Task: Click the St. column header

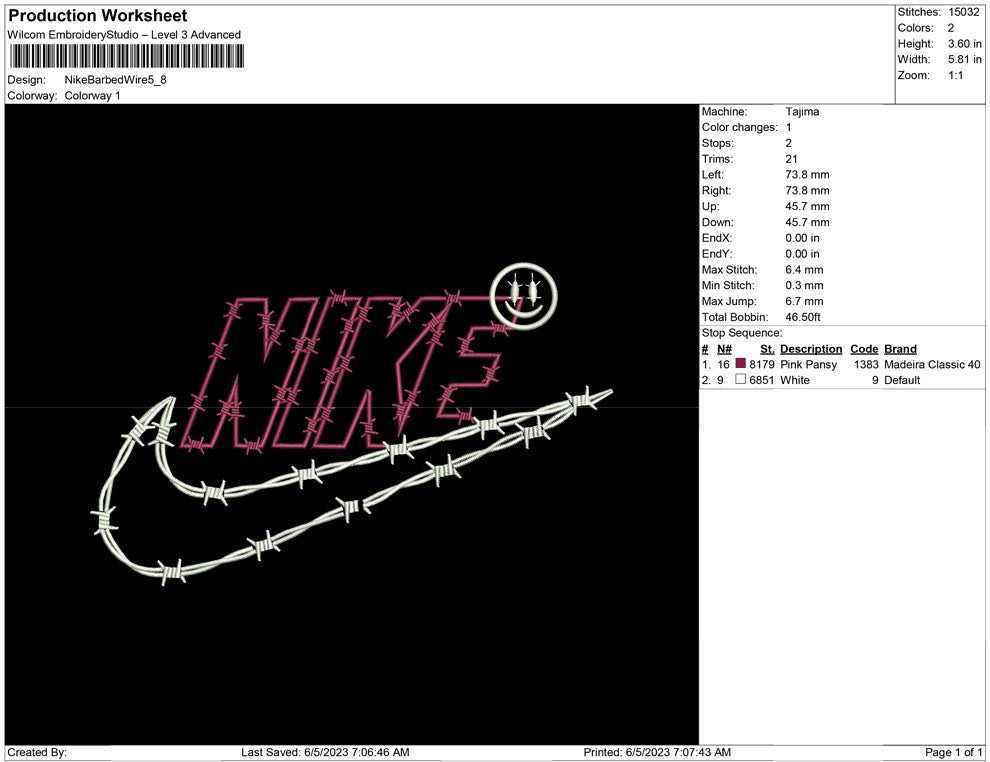Action: click(767, 348)
